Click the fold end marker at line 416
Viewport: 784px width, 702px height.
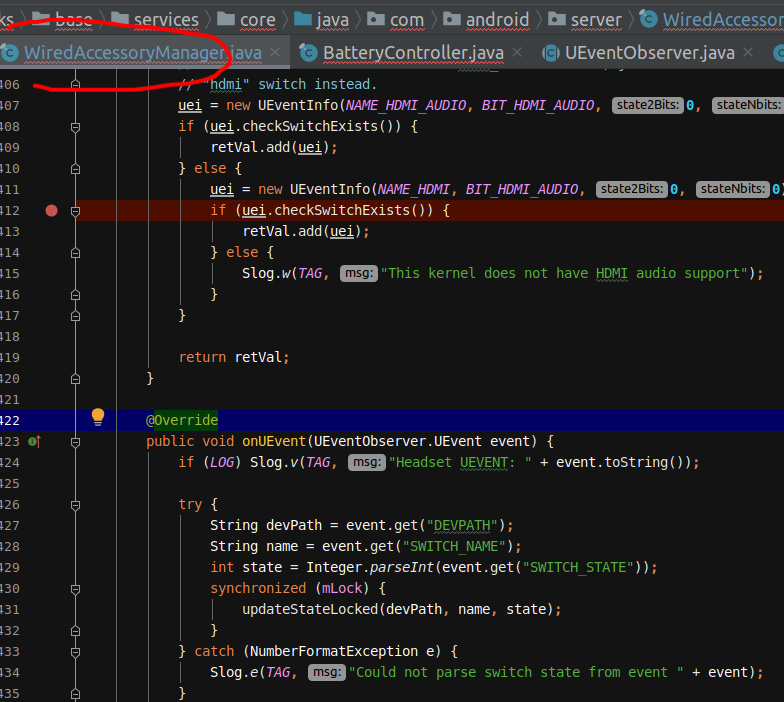76,295
